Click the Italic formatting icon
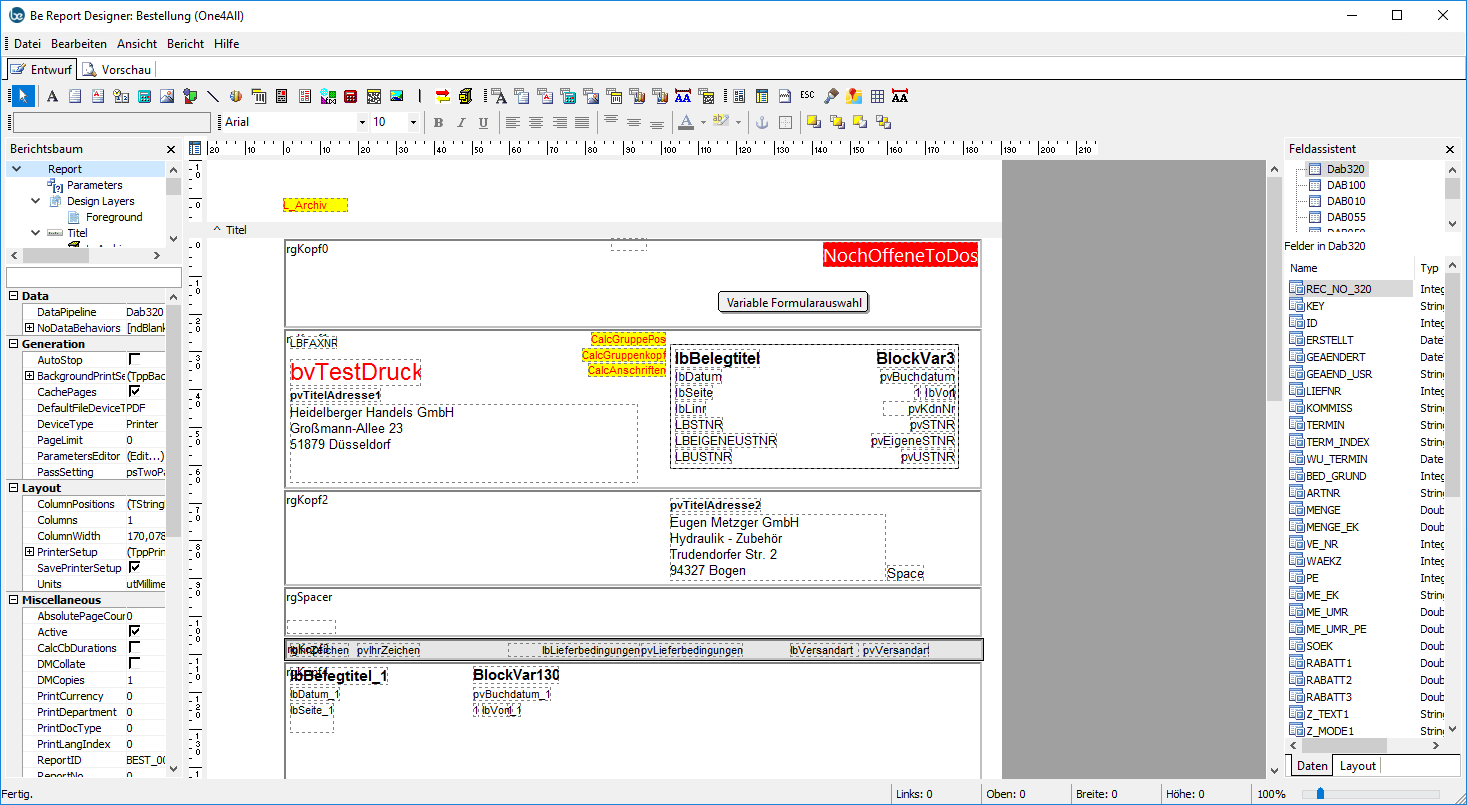This screenshot has width=1467, height=805. [461, 122]
